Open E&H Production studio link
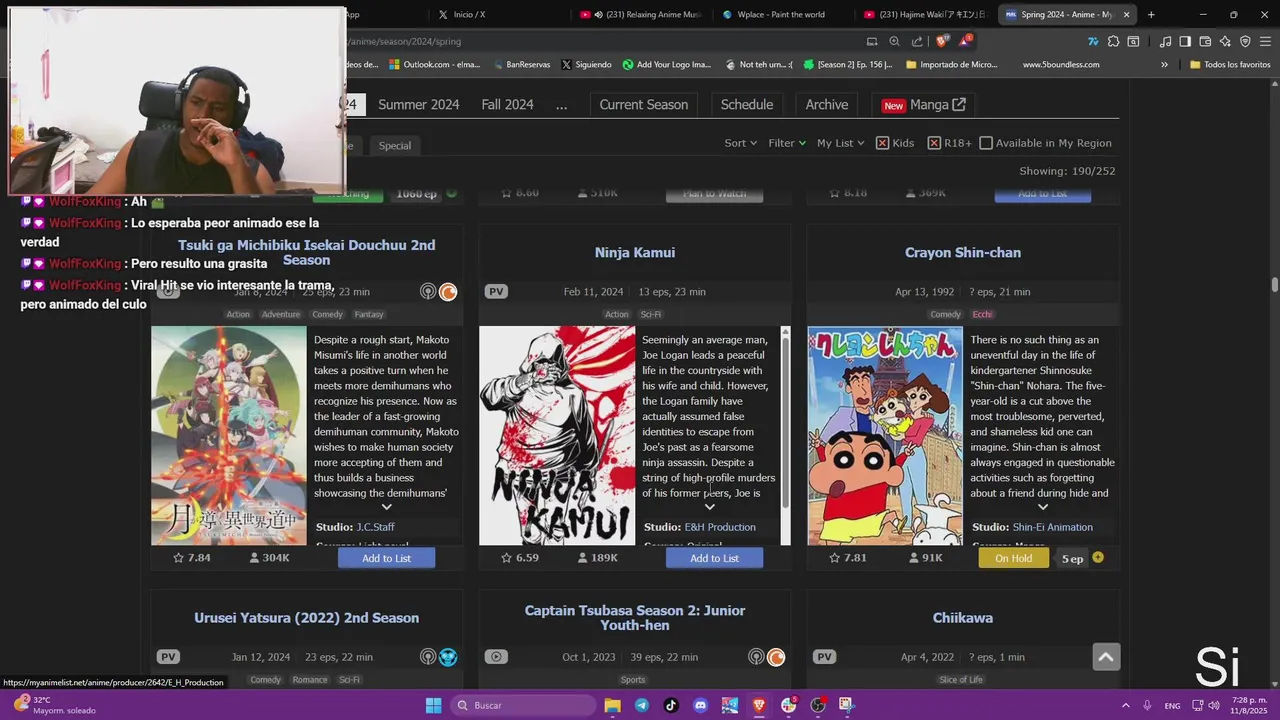Screen dimensions: 1280x720 pos(720,527)
